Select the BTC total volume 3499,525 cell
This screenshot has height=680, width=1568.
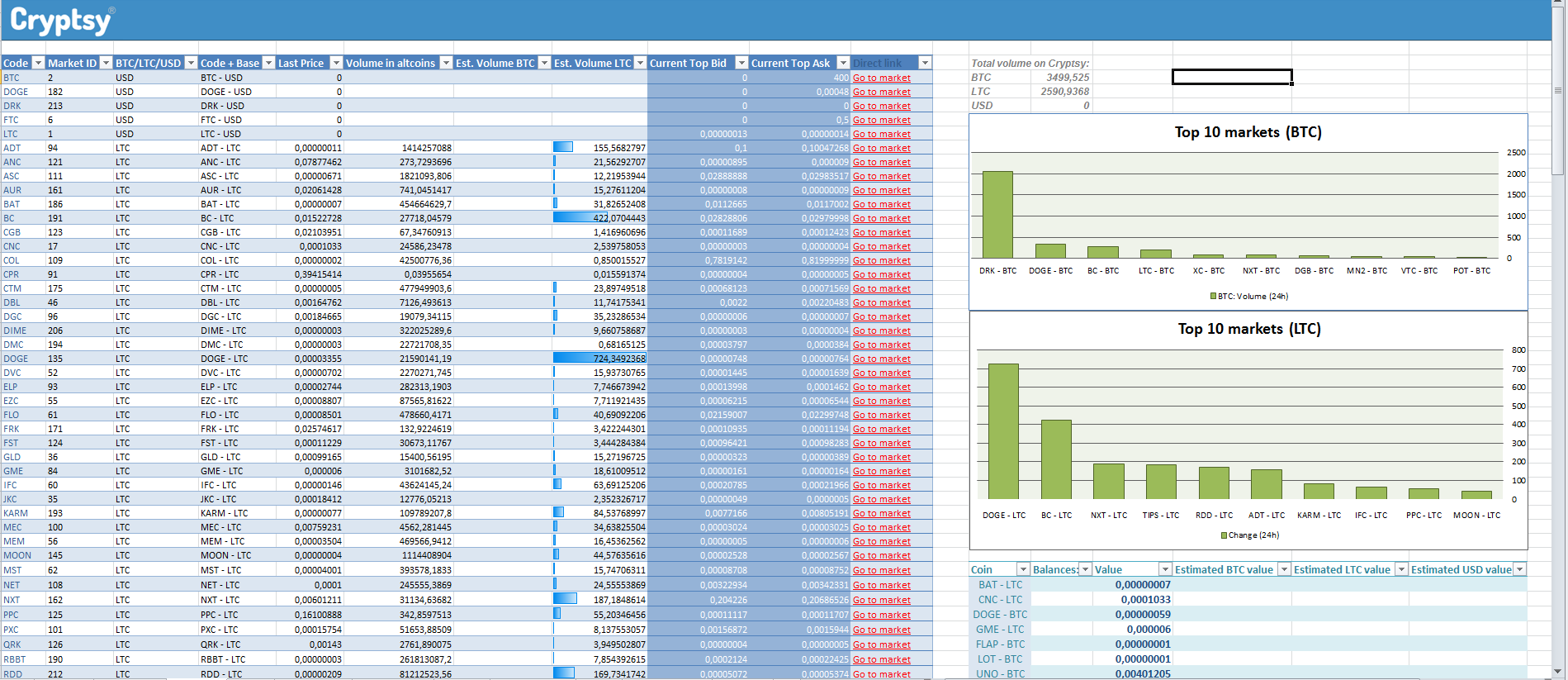1061,78
